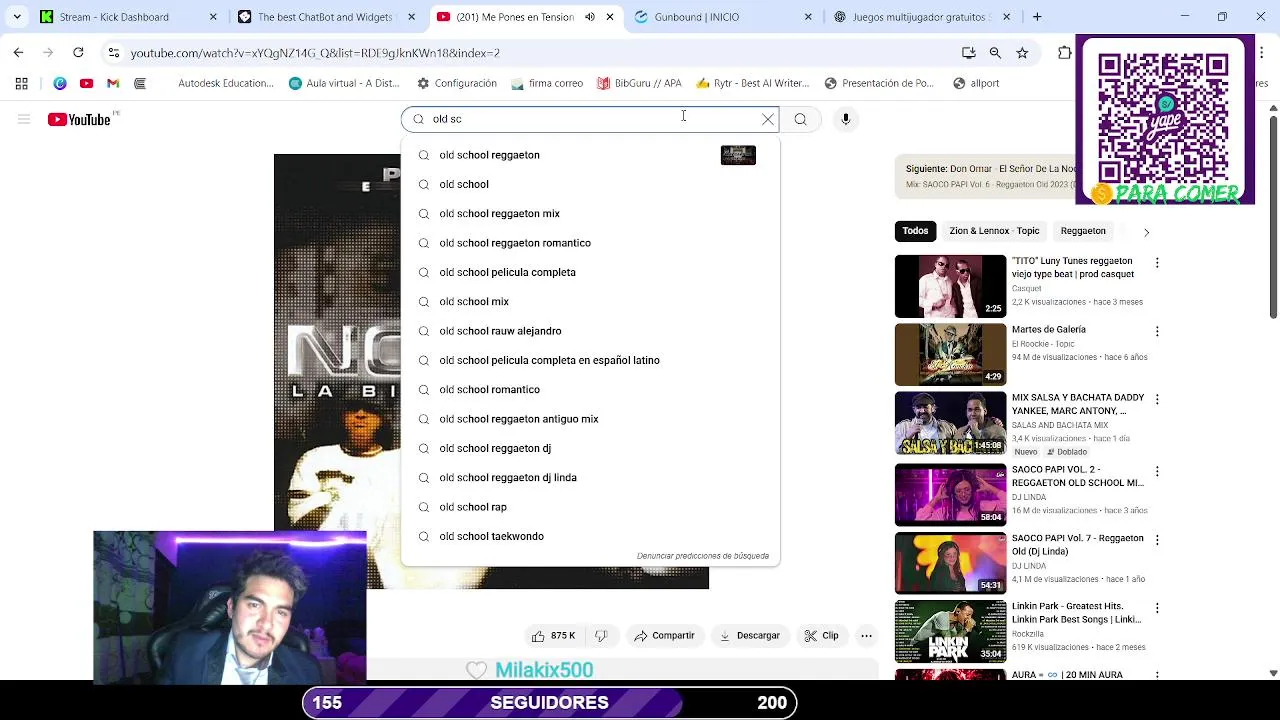Open options for Martes de Galería video
Viewport: 1280px width, 720px height.
[1157, 331]
